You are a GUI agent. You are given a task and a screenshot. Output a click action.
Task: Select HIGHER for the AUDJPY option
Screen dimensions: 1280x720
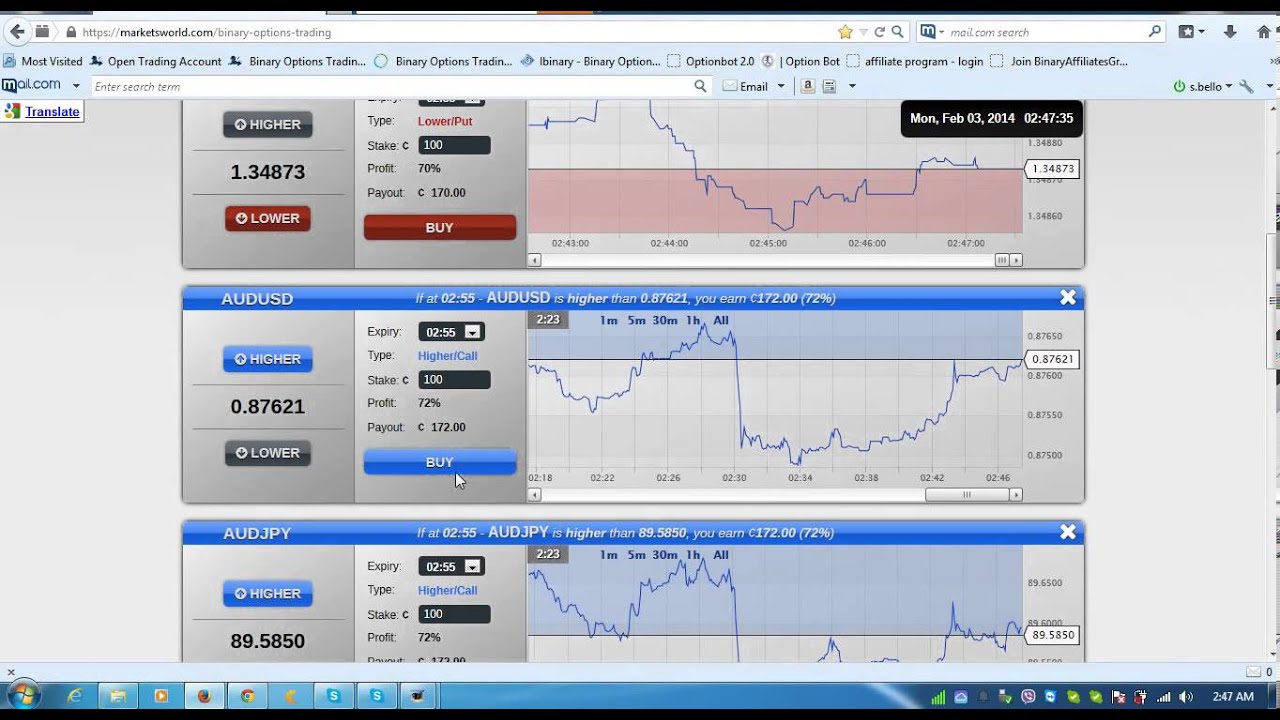[x=268, y=593]
